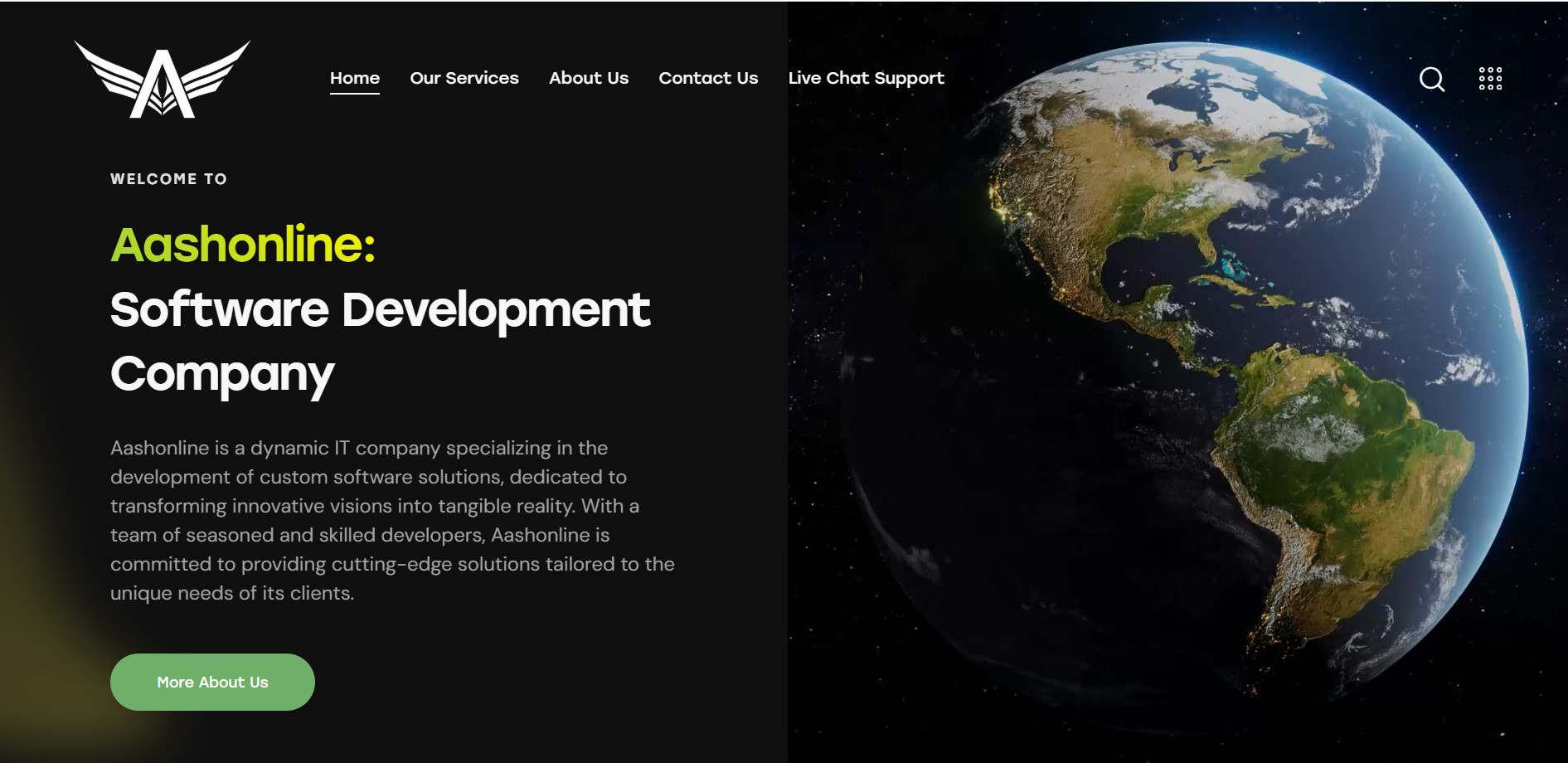This screenshot has width=1568, height=763.
Task: Click the Software Development Company headline
Action: click(380, 342)
